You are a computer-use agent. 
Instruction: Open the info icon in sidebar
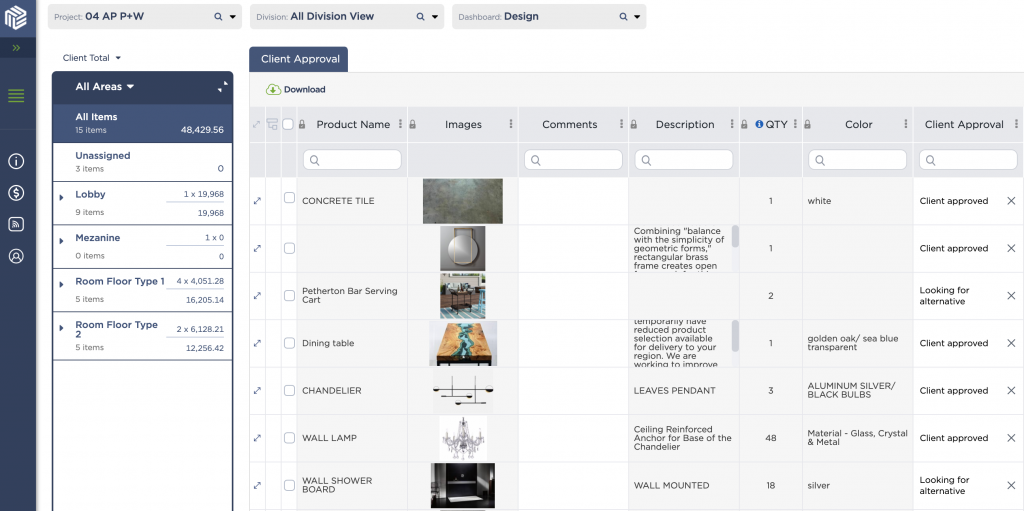pos(16,161)
